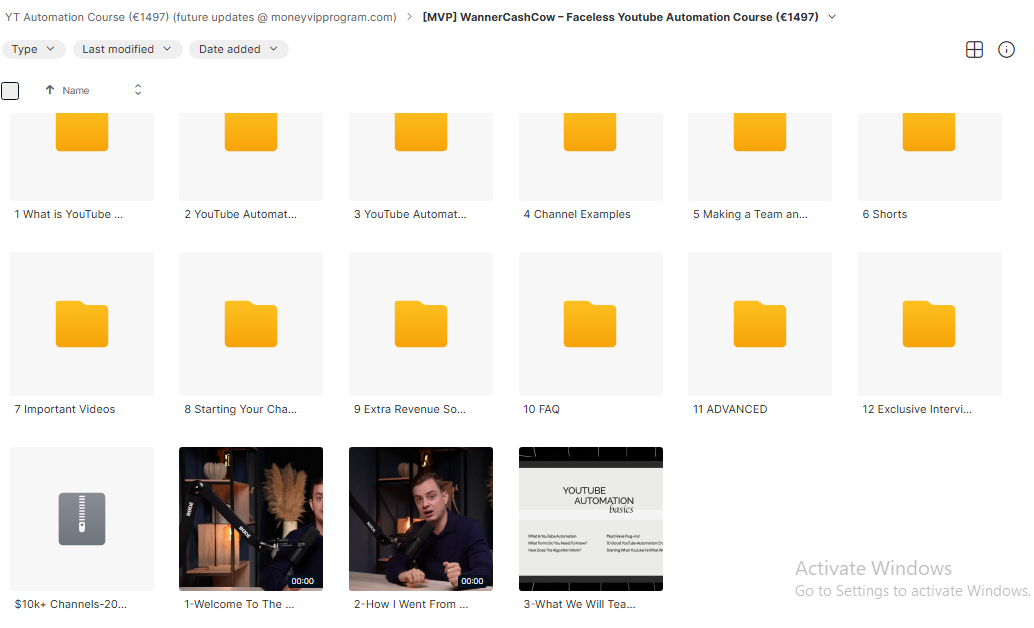Screen dimensions: 1034x628
Task: Open the '7 Important Videos' folder icon
Action: coord(82,324)
